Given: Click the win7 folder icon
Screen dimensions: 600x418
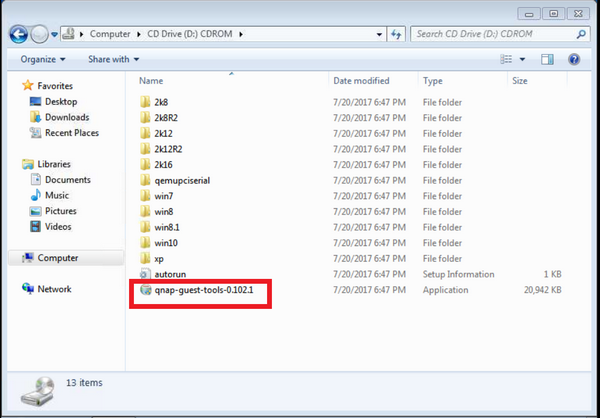Looking at the screenshot, I should (145, 196).
